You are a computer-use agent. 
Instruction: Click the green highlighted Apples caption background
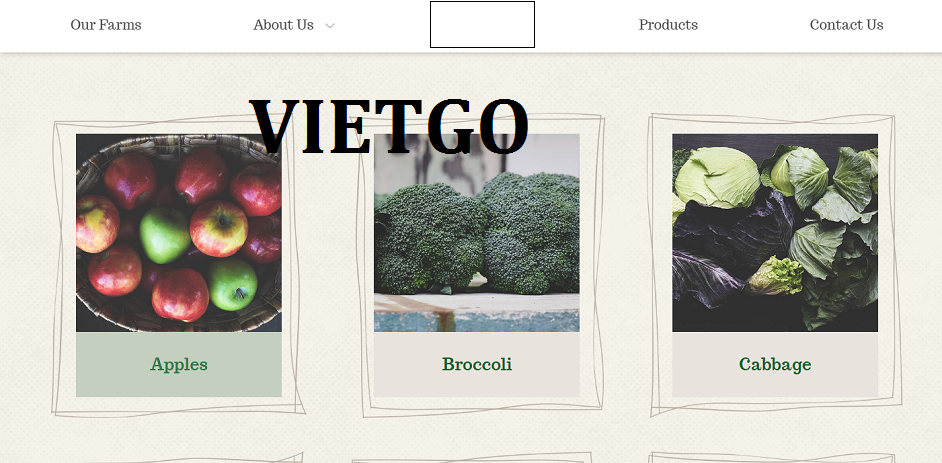point(178,365)
